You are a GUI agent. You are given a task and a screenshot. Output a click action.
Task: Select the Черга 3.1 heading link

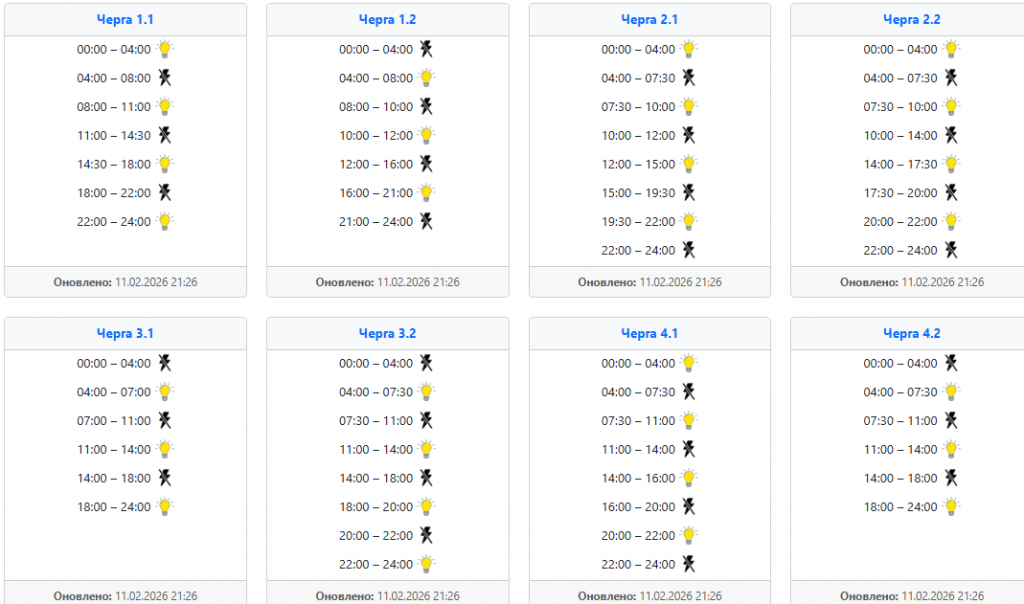(125, 334)
